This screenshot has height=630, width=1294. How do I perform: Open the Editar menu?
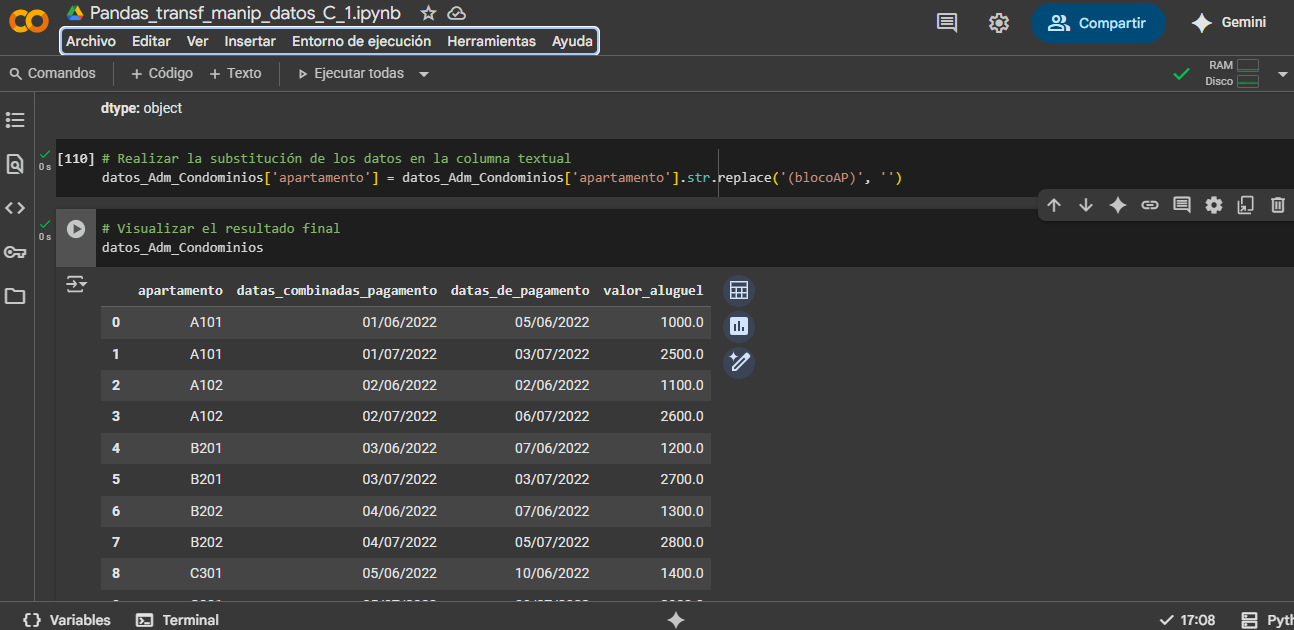point(151,41)
